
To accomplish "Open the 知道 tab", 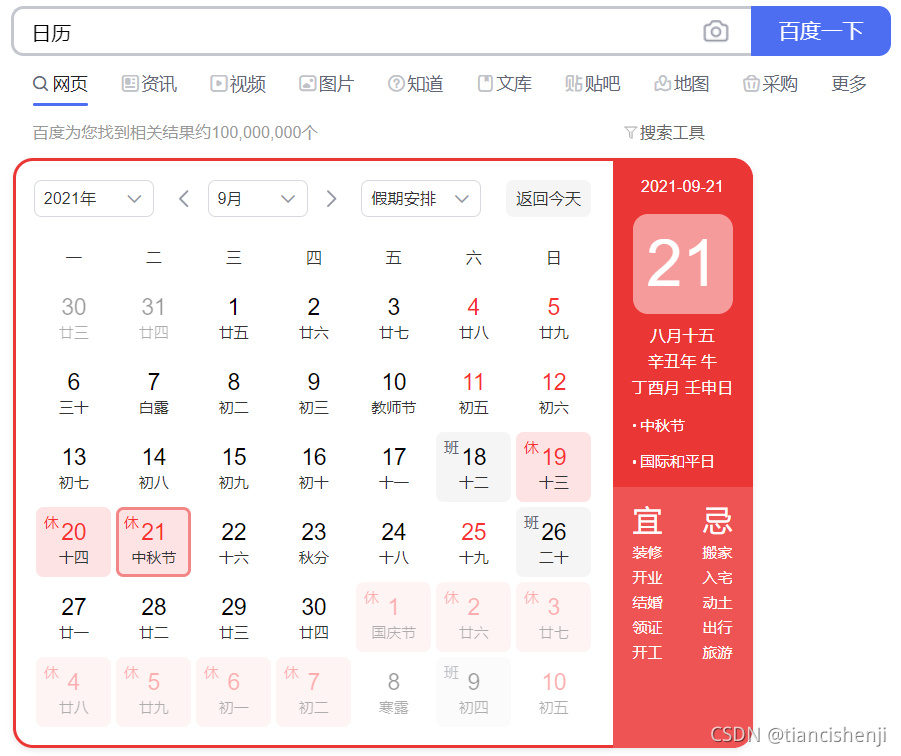I will (x=415, y=84).
